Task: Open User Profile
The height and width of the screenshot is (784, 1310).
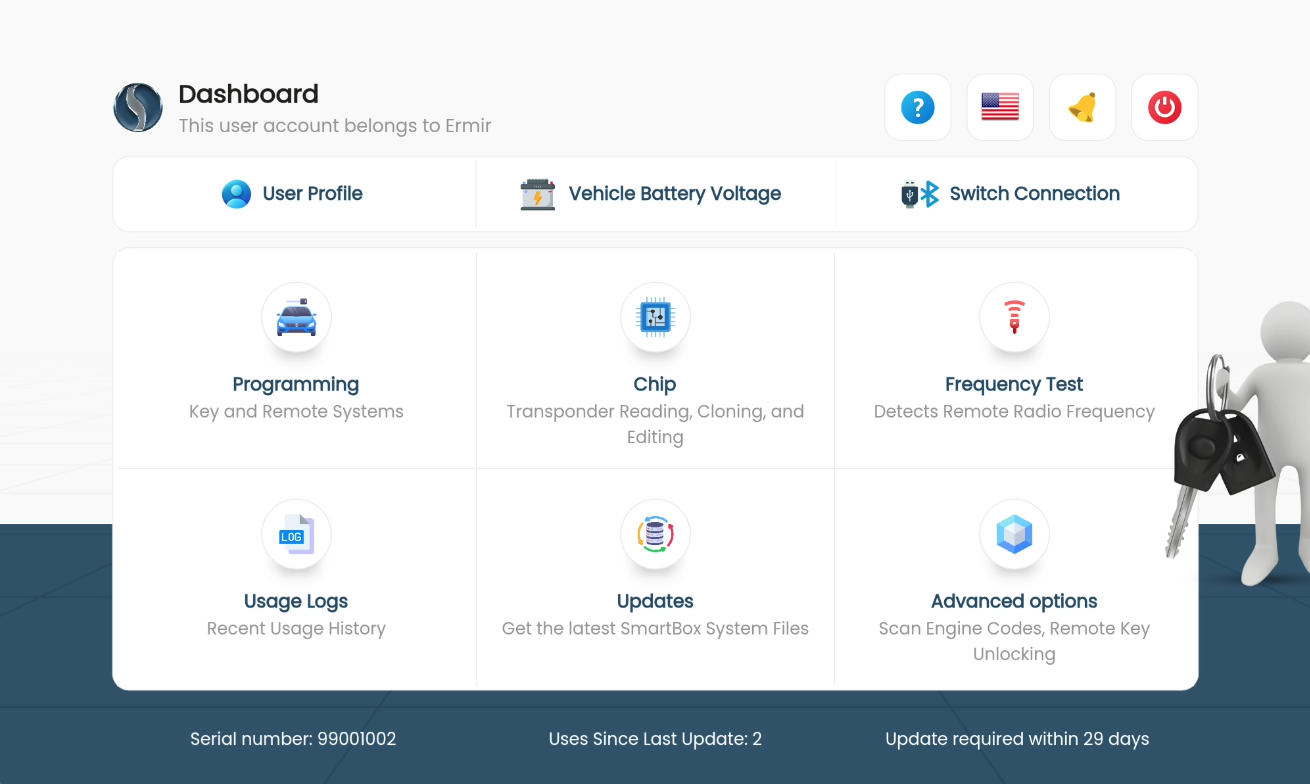Action: (313, 194)
